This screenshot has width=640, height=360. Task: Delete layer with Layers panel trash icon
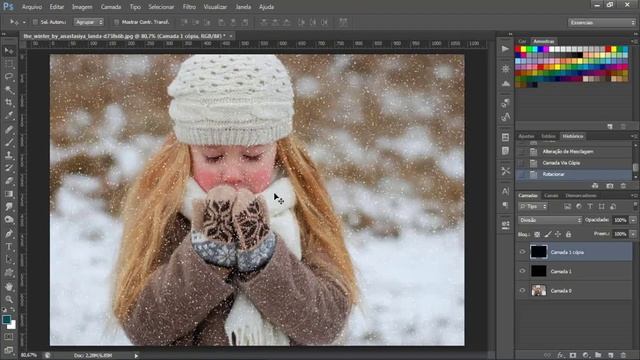[623, 356]
